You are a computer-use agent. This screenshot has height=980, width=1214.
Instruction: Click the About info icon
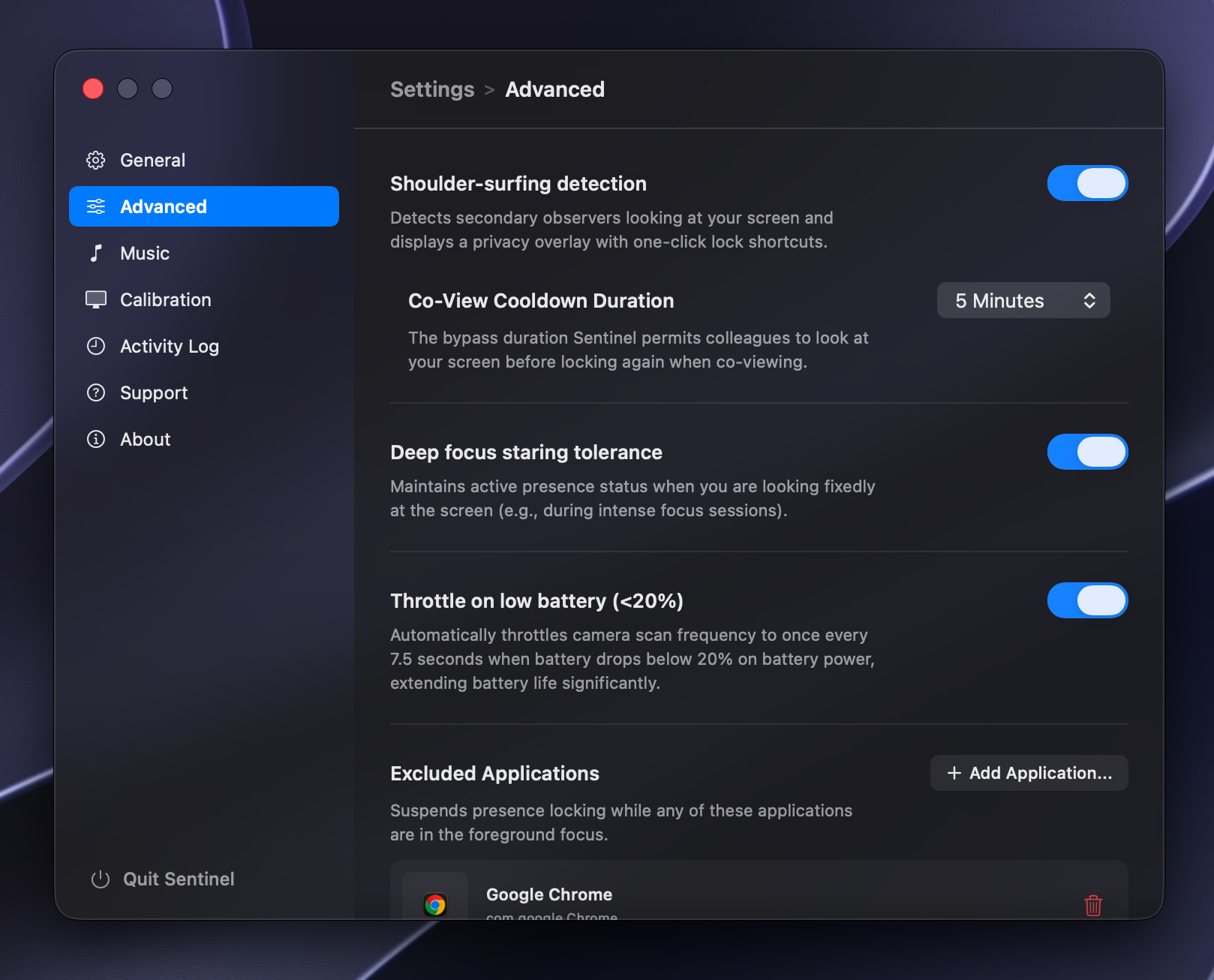point(96,439)
